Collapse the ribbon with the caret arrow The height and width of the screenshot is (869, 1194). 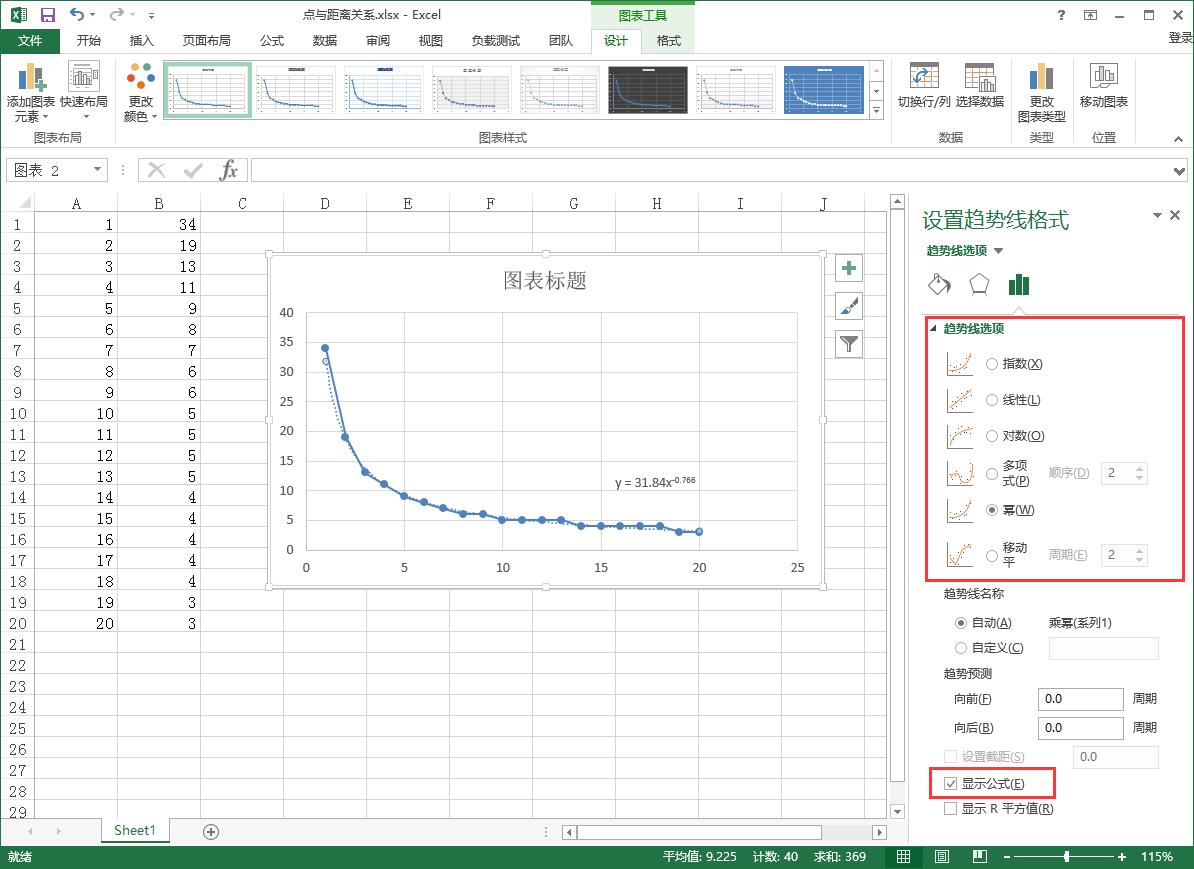tap(1178, 138)
